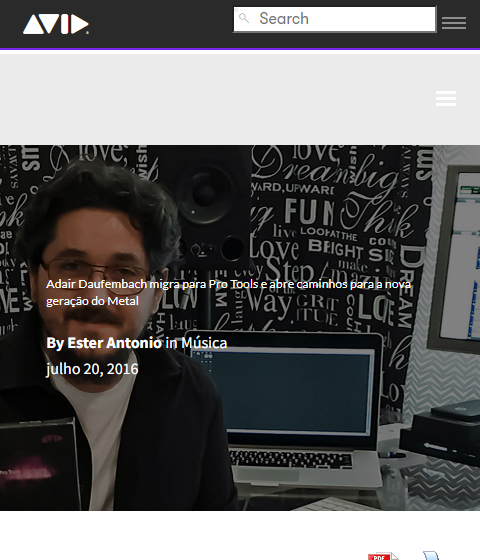This screenshot has width=480, height=560.
Task: Click the blue document icon beside PDF
Action: 431,556
